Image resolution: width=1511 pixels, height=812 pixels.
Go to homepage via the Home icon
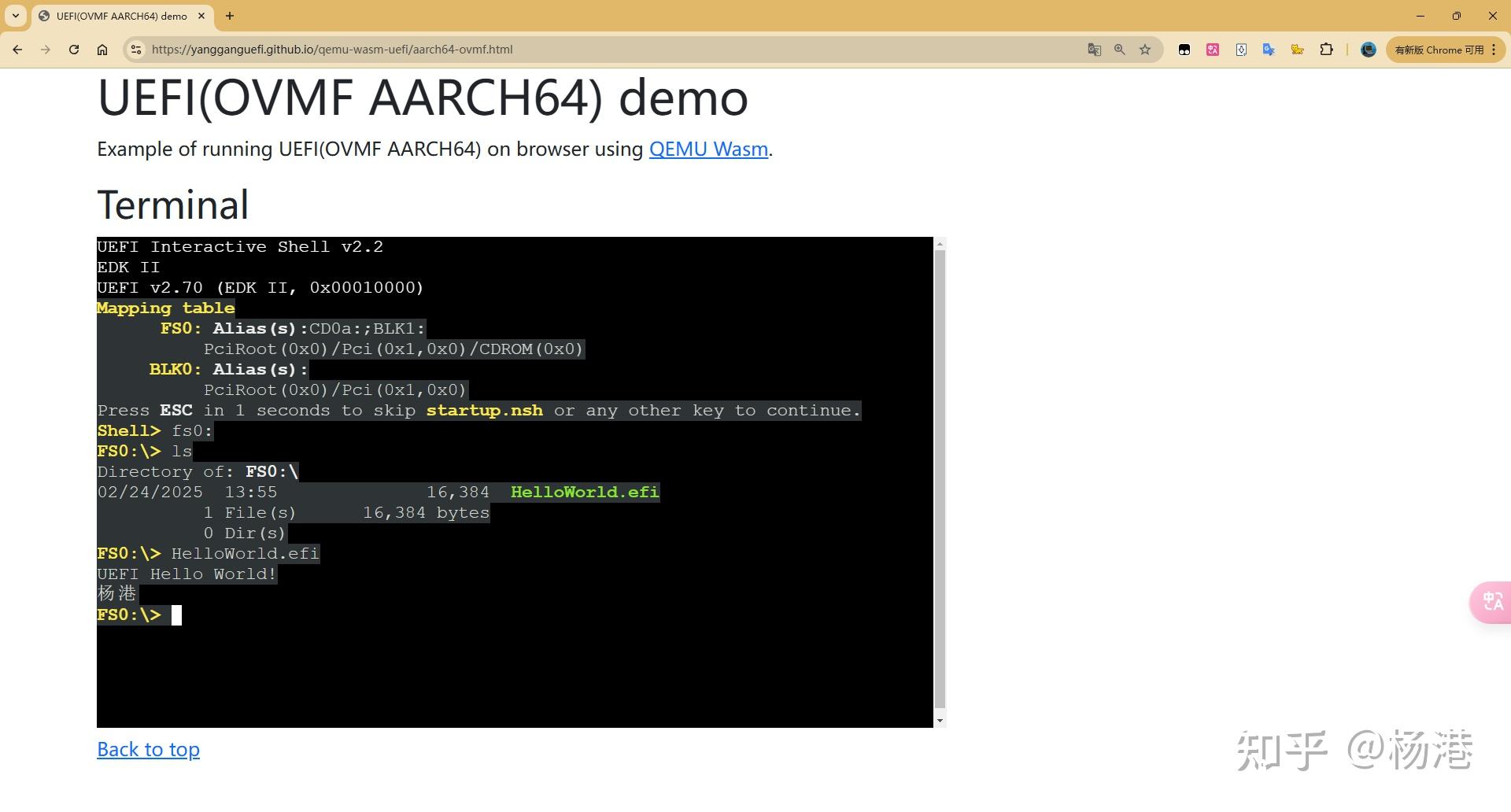click(102, 49)
